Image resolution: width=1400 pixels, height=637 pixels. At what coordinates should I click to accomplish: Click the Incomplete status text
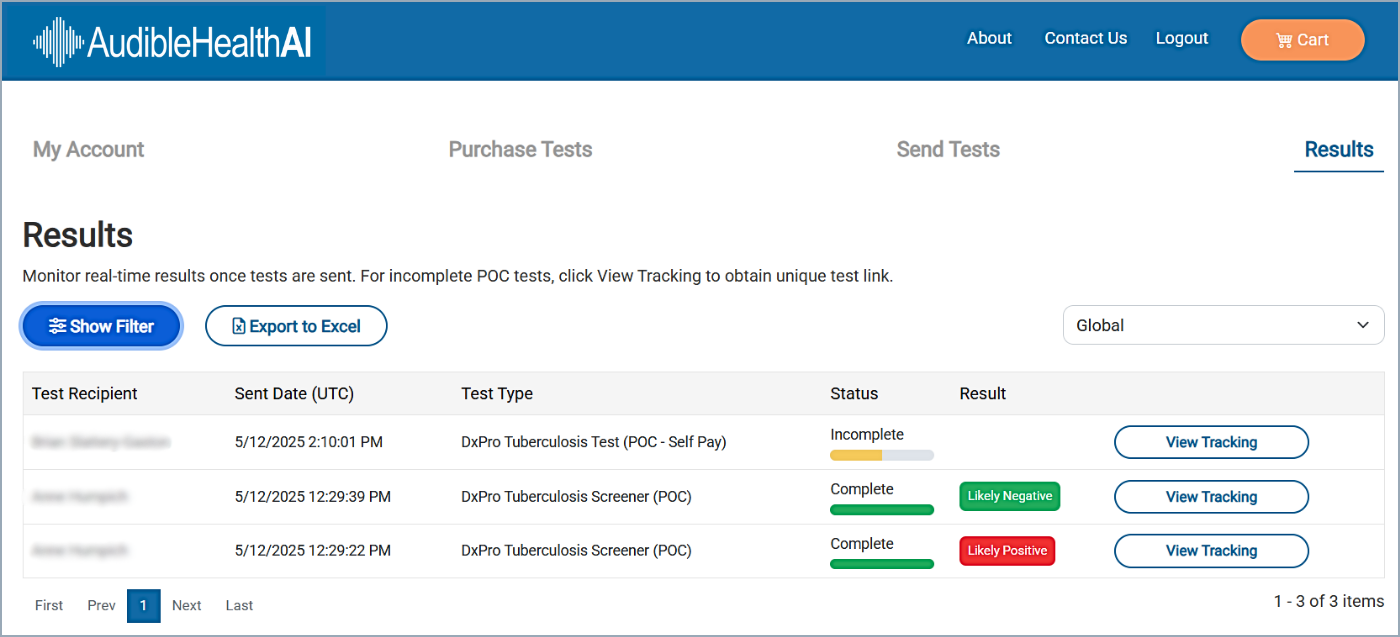867,435
